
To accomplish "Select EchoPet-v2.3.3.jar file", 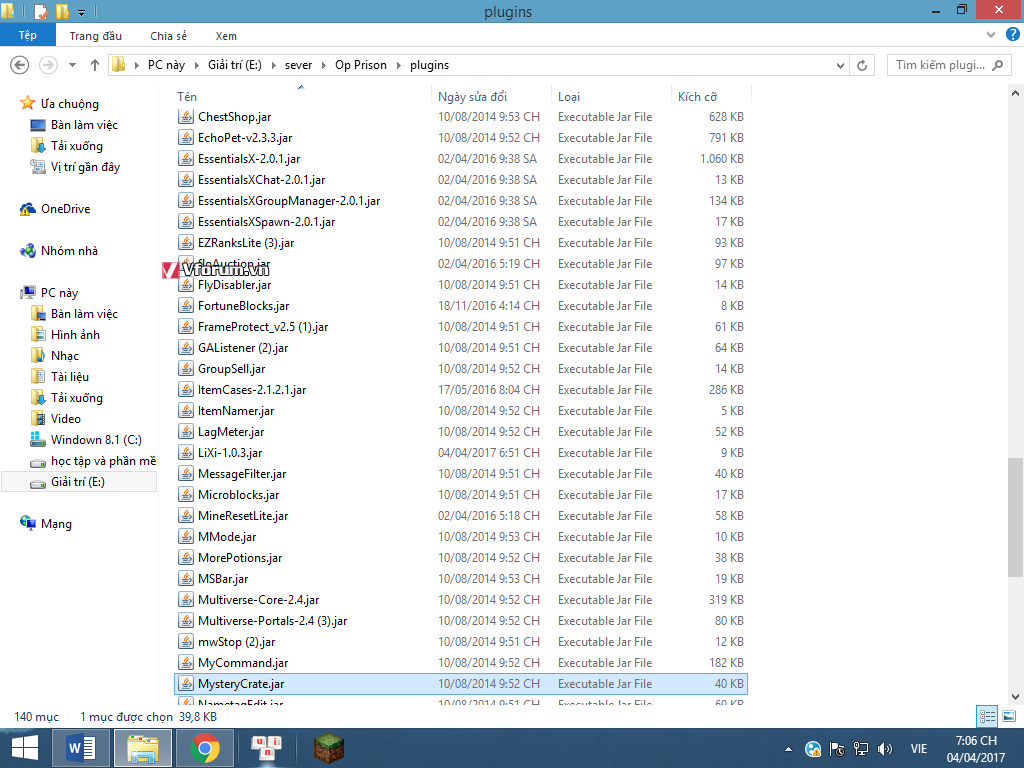I will [460, 137].
